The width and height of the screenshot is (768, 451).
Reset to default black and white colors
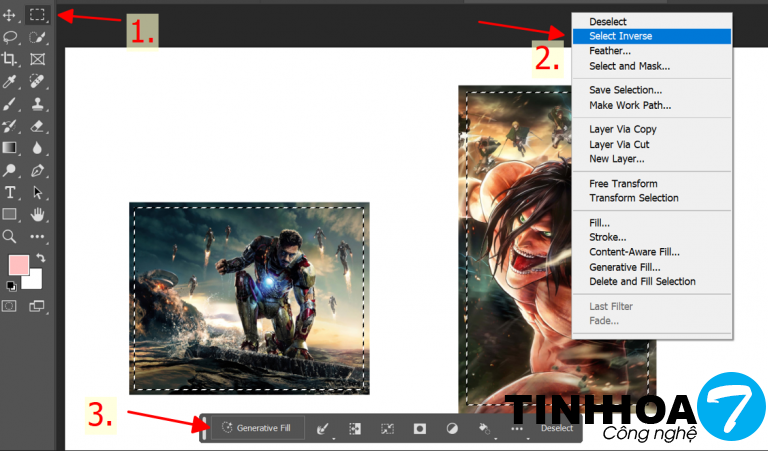pos(10,285)
